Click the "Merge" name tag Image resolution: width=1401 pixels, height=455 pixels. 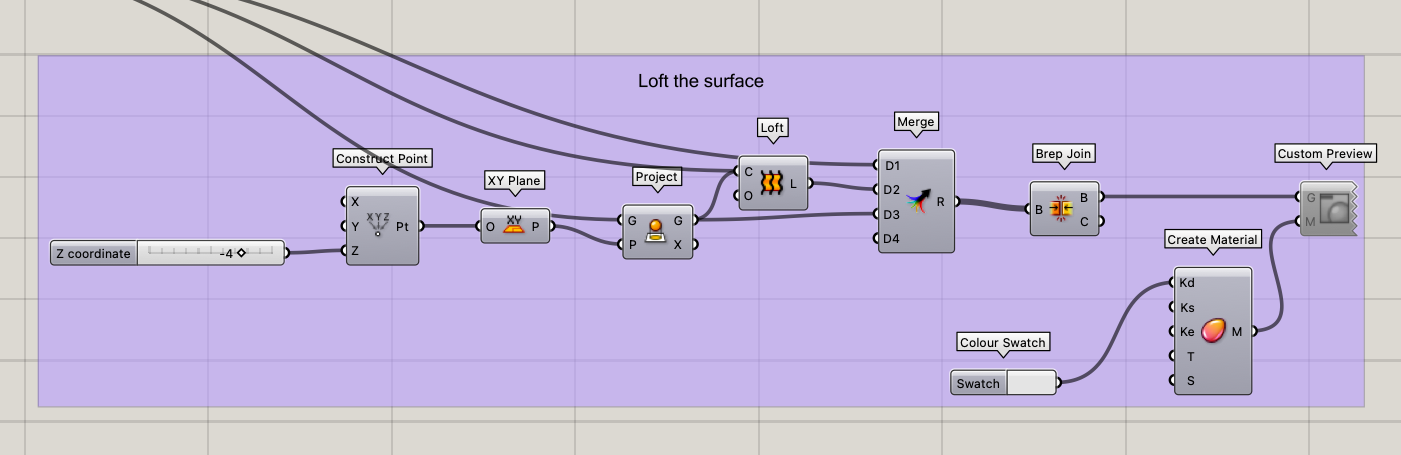pos(915,122)
